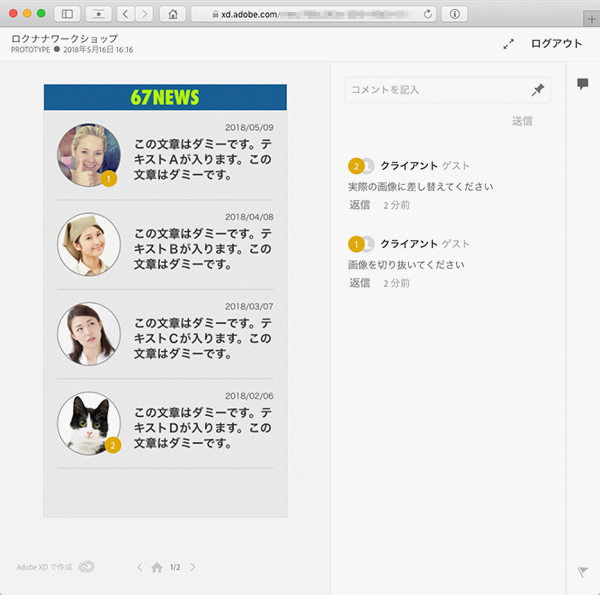600x595 pixels.
Task: Click comment pin 1 on first photo
Action: tap(109, 179)
